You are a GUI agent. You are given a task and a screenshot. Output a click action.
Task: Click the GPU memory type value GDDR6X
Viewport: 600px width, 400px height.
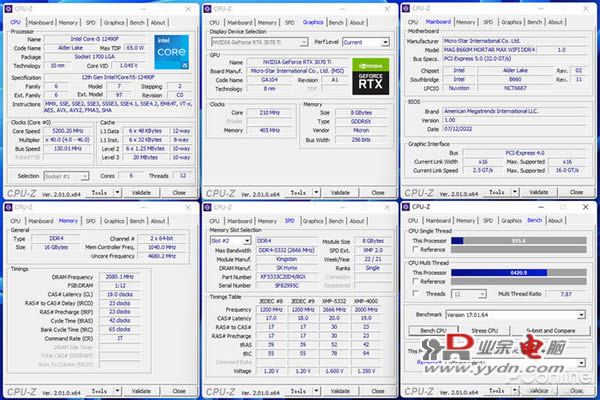[361, 121]
